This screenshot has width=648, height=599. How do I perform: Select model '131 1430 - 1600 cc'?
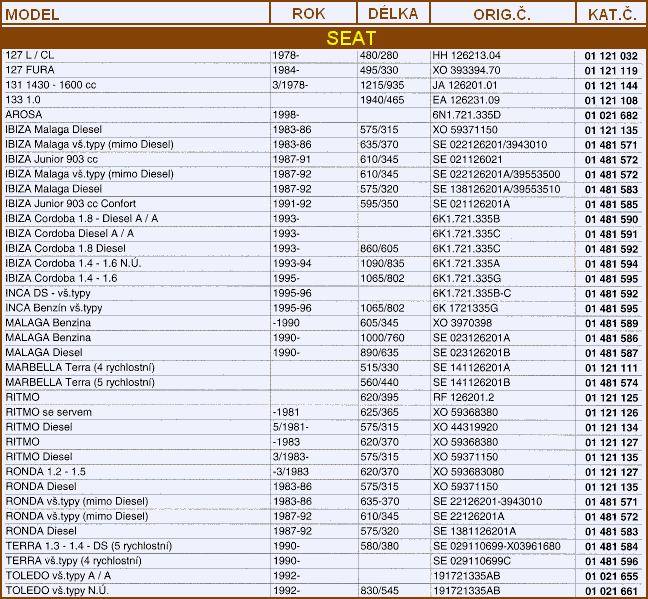pyautogui.click(x=50, y=85)
